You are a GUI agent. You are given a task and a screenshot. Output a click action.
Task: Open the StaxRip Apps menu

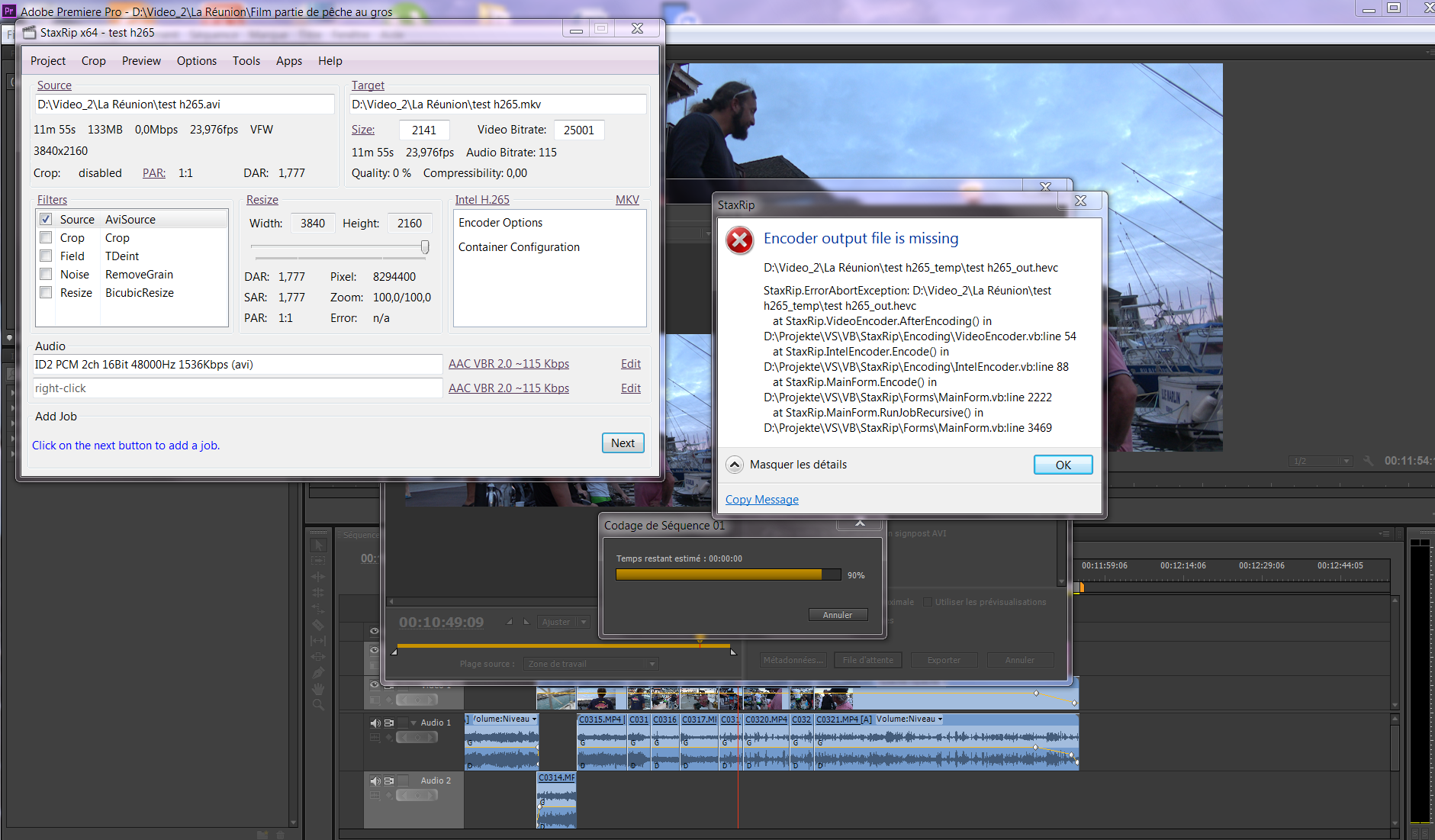point(289,61)
